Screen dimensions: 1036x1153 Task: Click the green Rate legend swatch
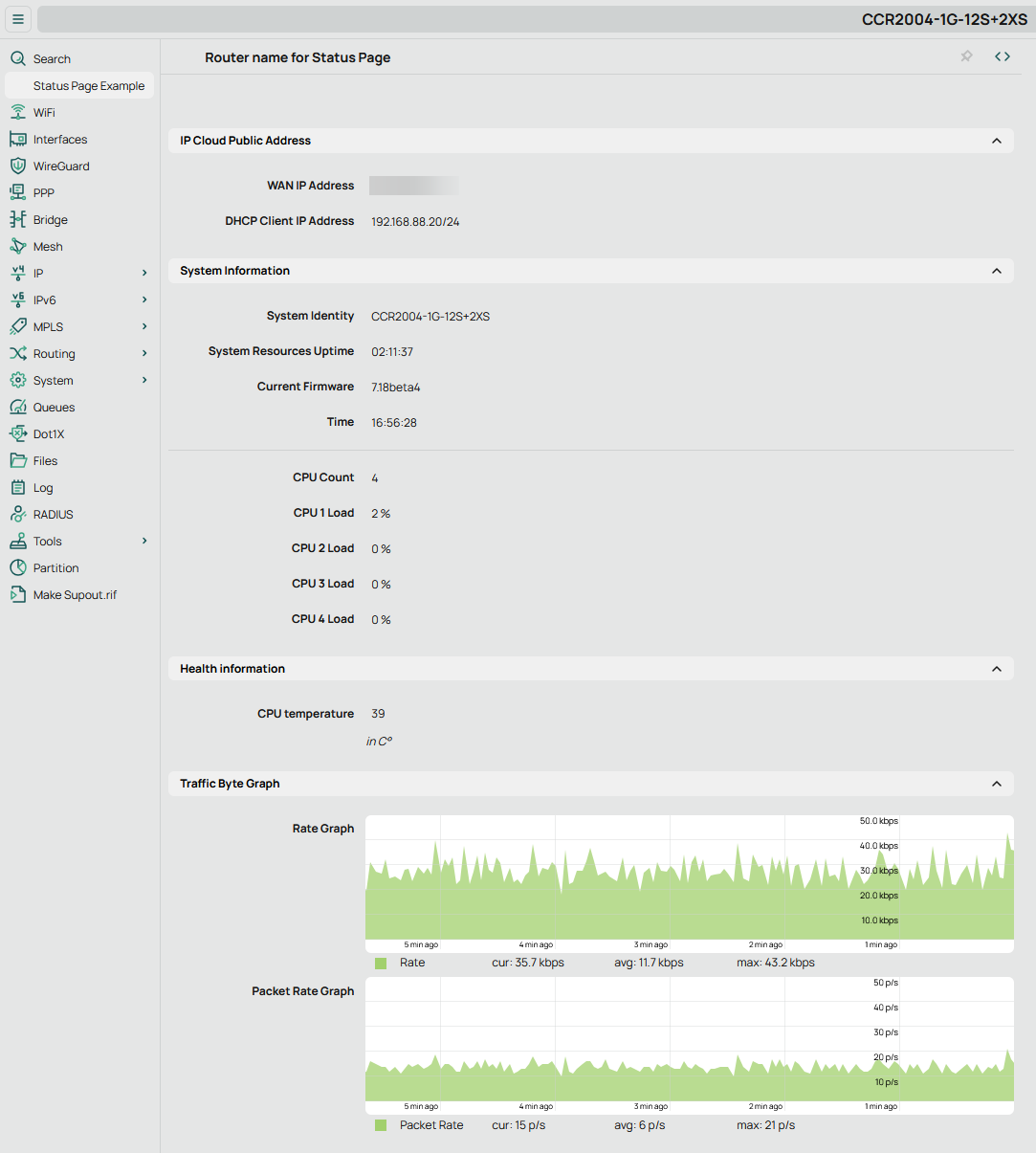pos(381,964)
